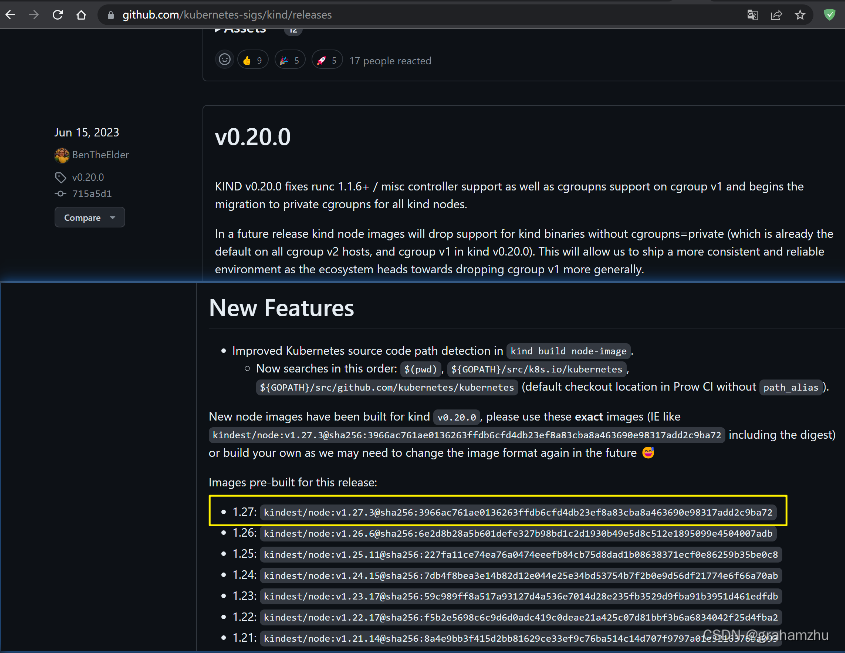Click the New Features heading

tap(281, 308)
